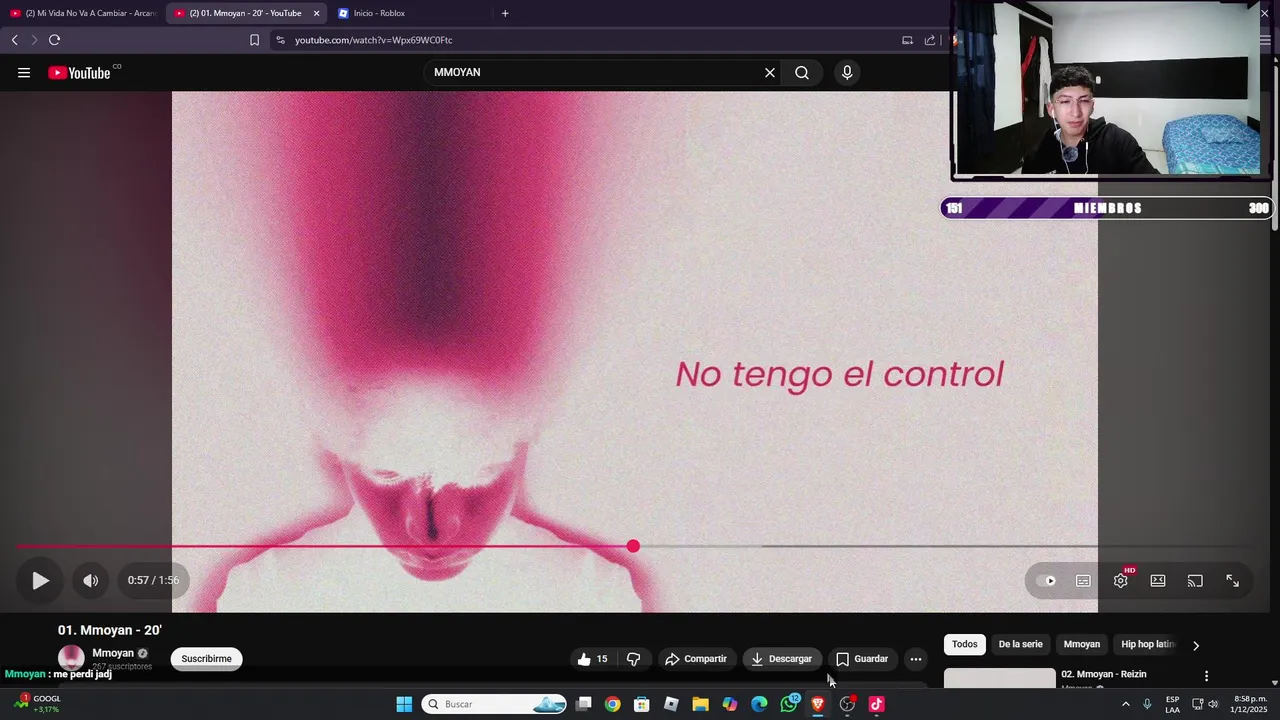Open File Explorer from the taskbar
This screenshot has height=720, width=1280.
tap(700, 704)
